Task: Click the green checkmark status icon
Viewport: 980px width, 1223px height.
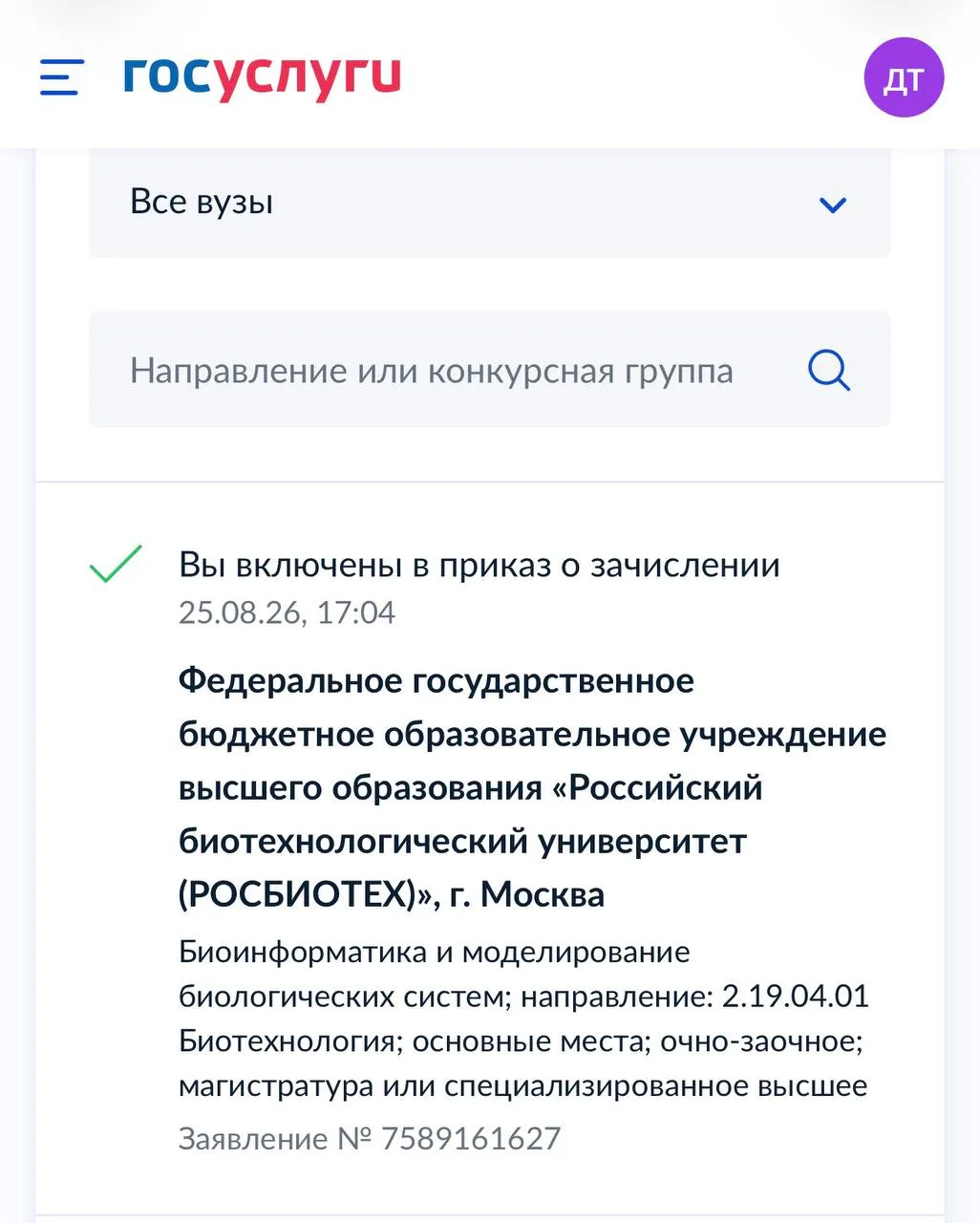Action: [116, 564]
